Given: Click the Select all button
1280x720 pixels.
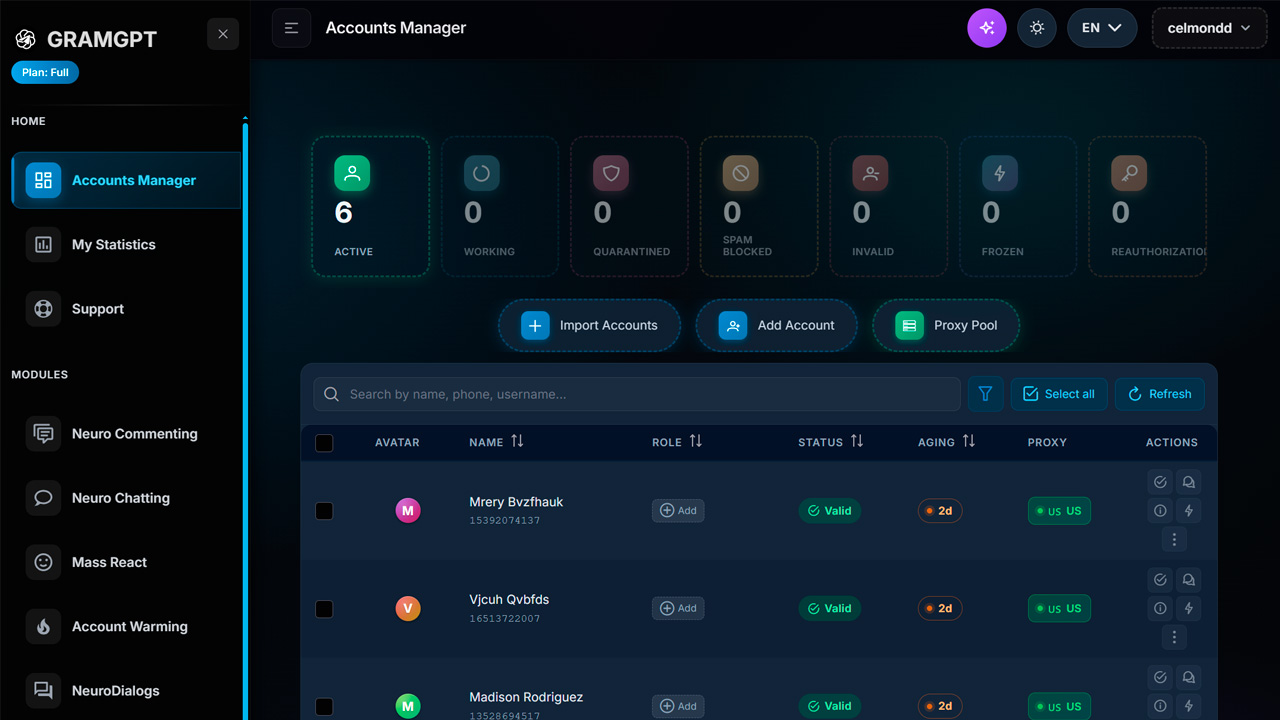Looking at the screenshot, I should 1059,394.
